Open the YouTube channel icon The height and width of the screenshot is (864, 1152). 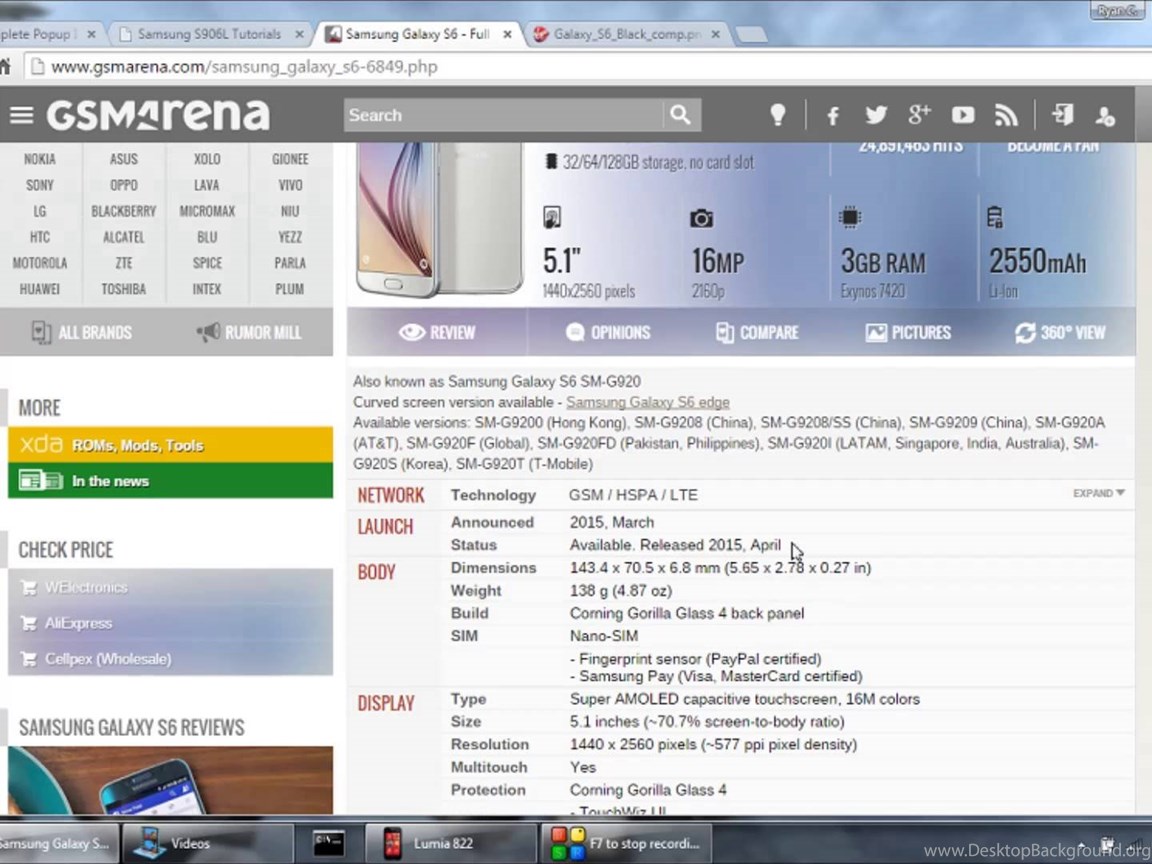962,115
